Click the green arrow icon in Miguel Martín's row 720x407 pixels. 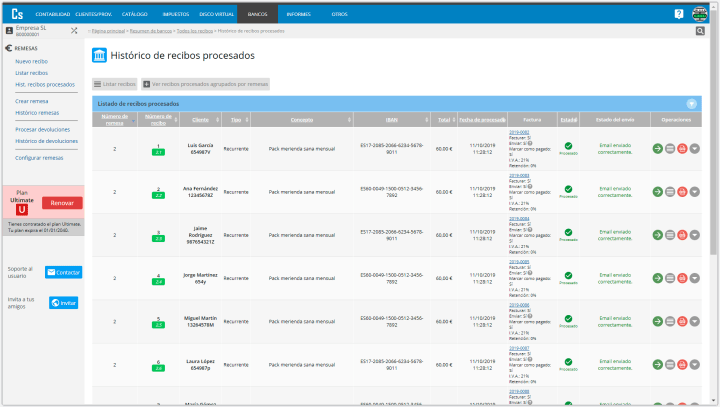[x=658, y=322]
